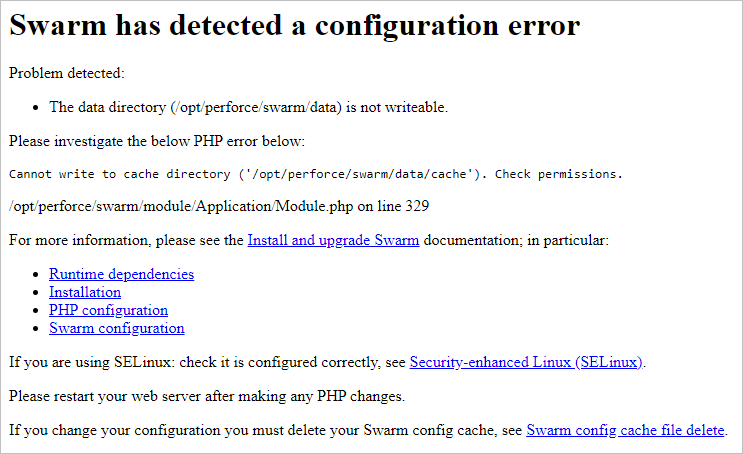Click the bullet beside the data directory message
Screen dimensions: 743x454
tap(37, 107)
